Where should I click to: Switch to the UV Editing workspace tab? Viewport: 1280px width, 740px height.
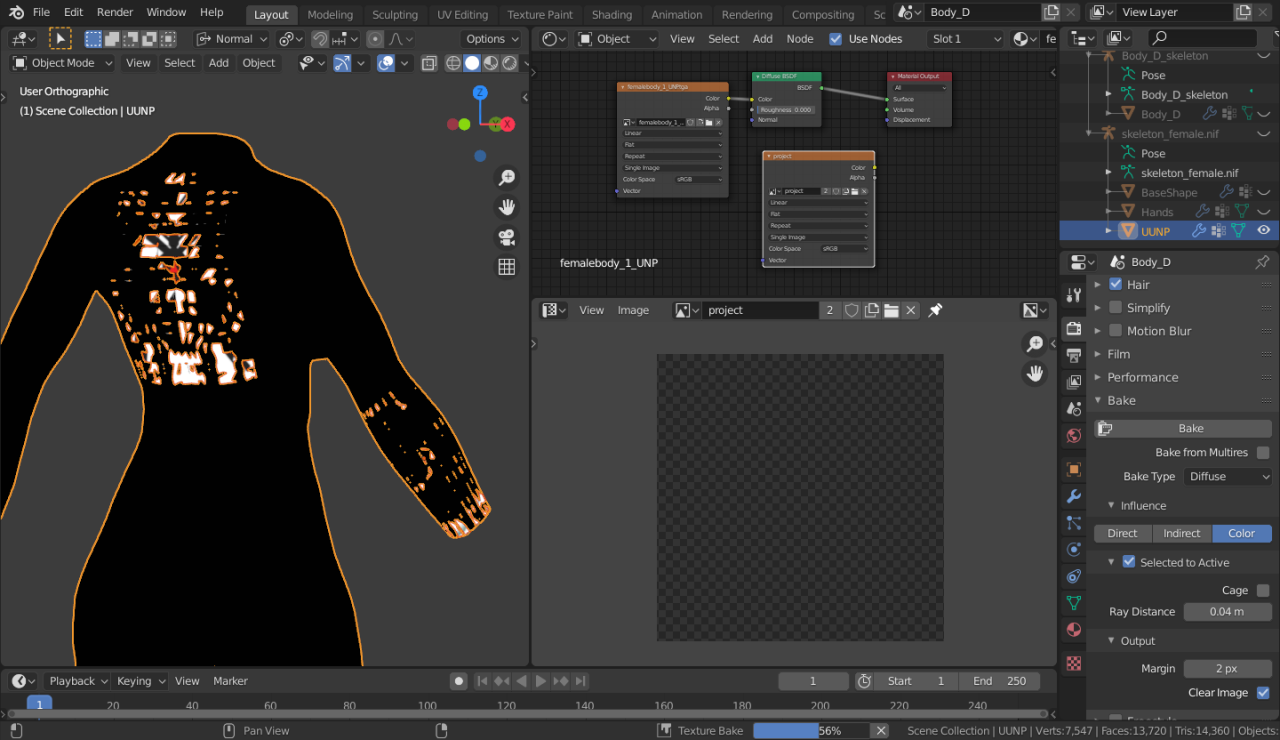coord(463,15)
